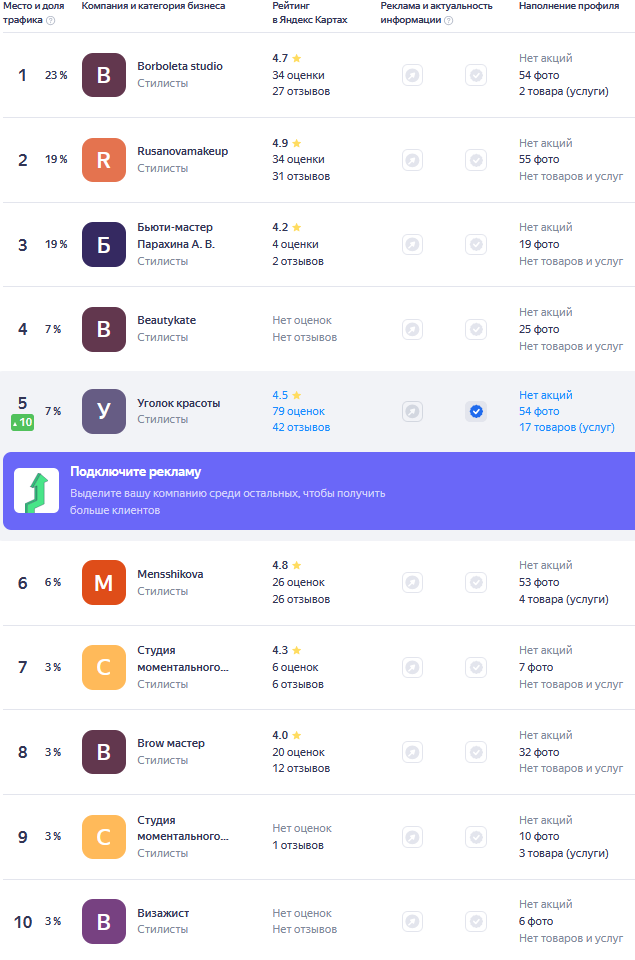Open "17 товаров (услуг)" link
635x960 pixels.
[566, 427]
